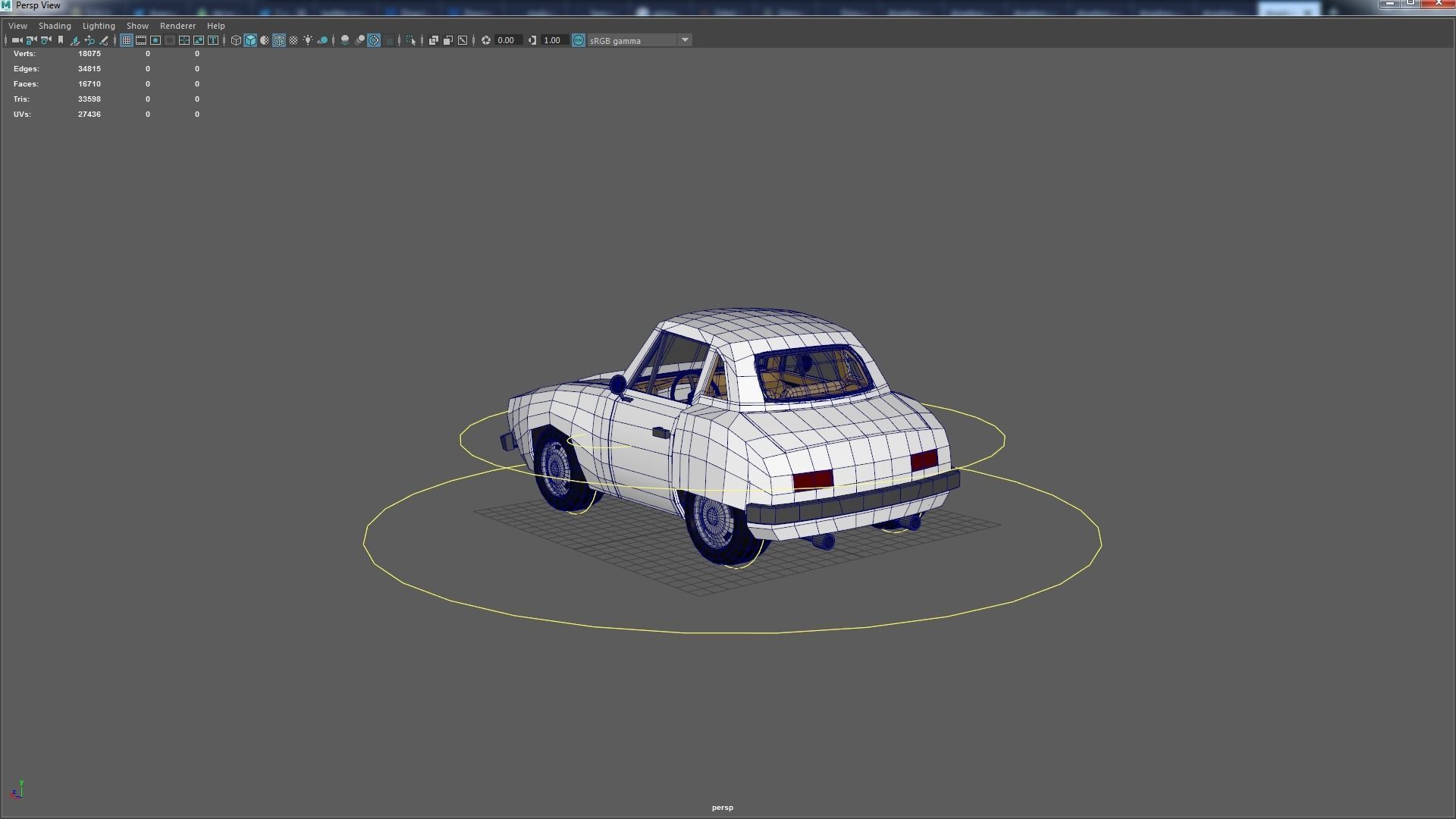Click Isolate Select icon
1456x819 pixels.
point(411,40)
